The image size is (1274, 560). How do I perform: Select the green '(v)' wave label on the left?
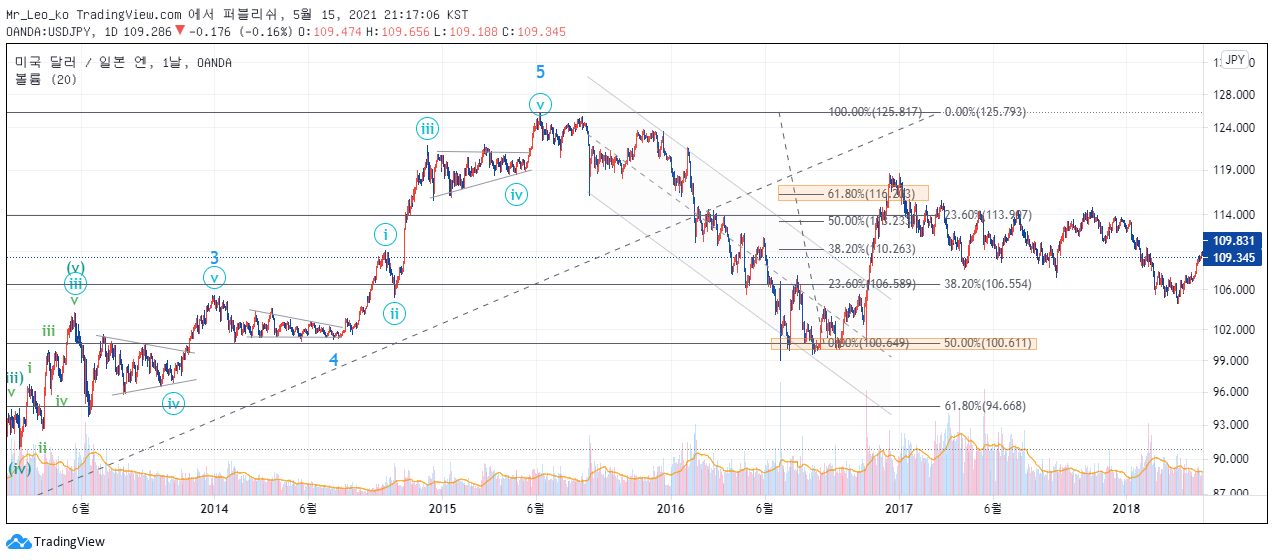[x=75, y=267]
